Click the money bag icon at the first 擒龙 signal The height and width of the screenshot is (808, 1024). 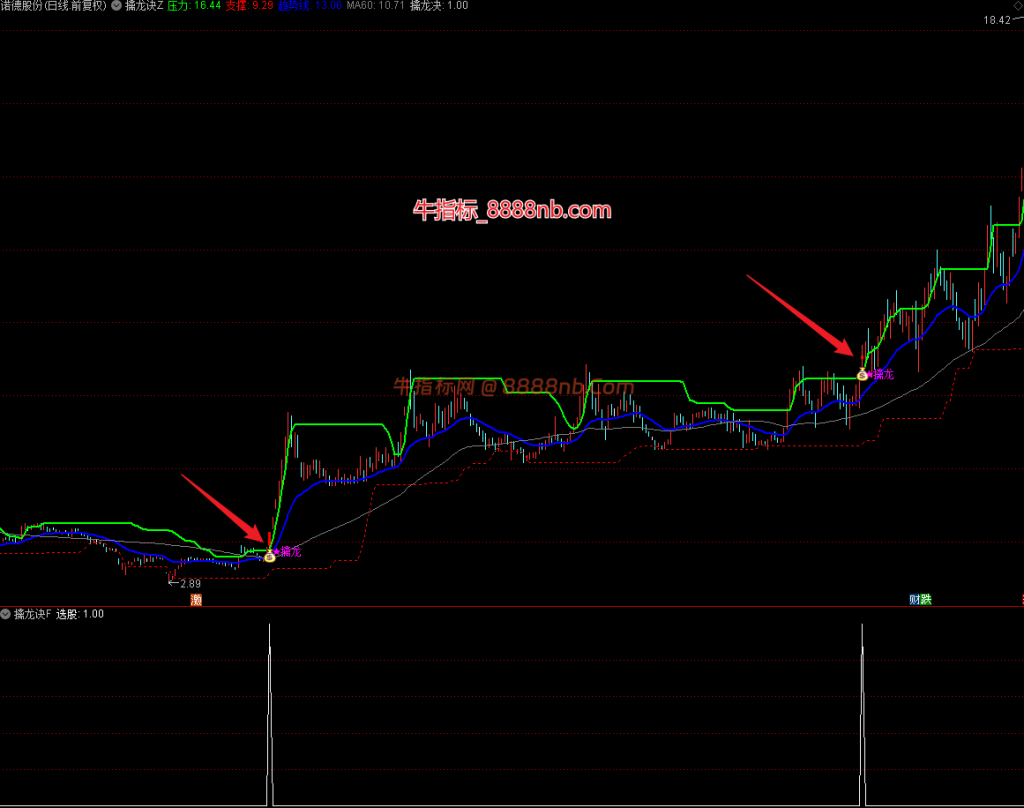(x=269, y=556)
